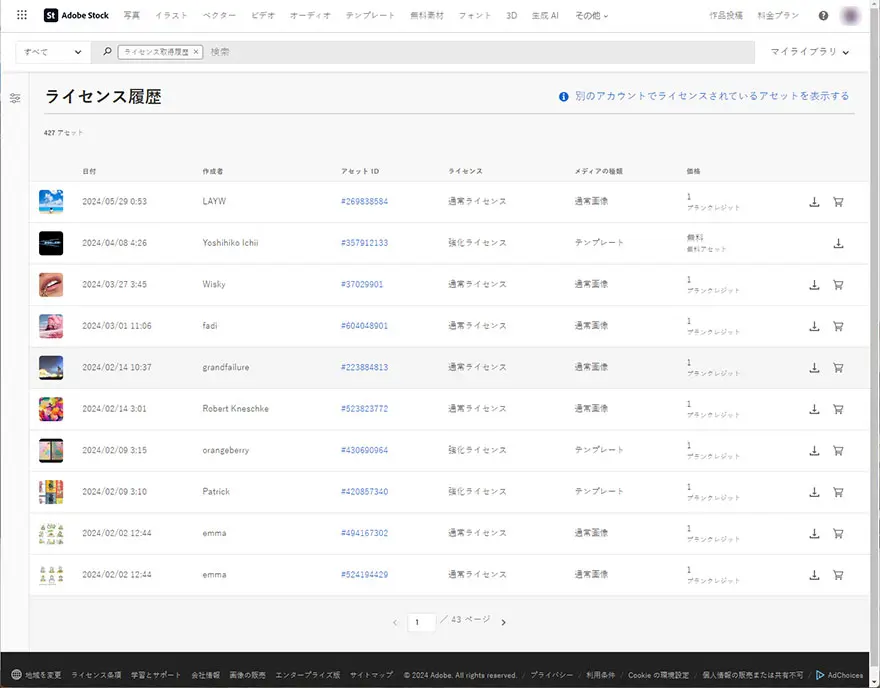Expand the すべて search category dropdown
The image size is (880, 688).
pyautogui.click(x=53, y=52)
